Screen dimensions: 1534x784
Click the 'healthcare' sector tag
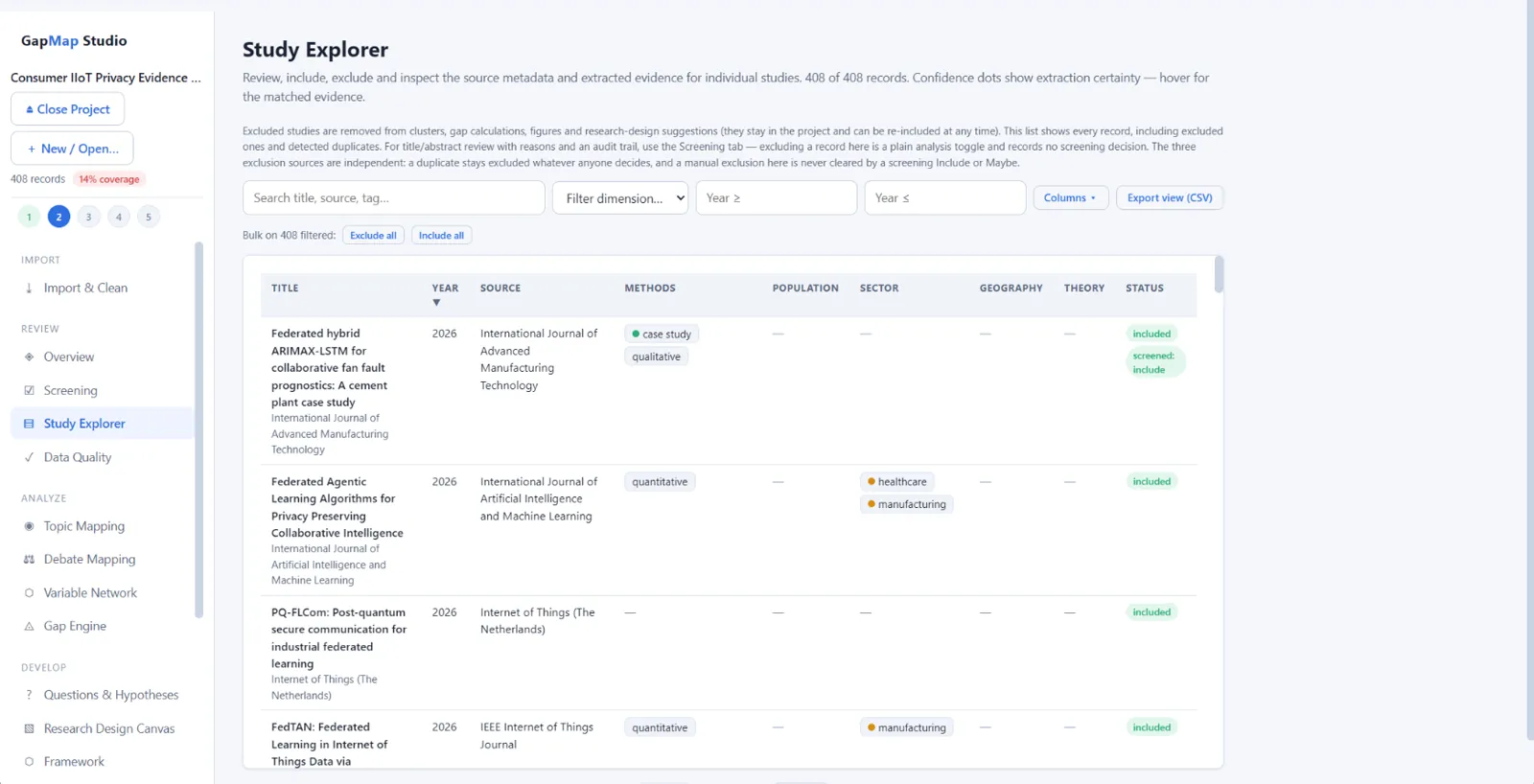tap(897, 482)
